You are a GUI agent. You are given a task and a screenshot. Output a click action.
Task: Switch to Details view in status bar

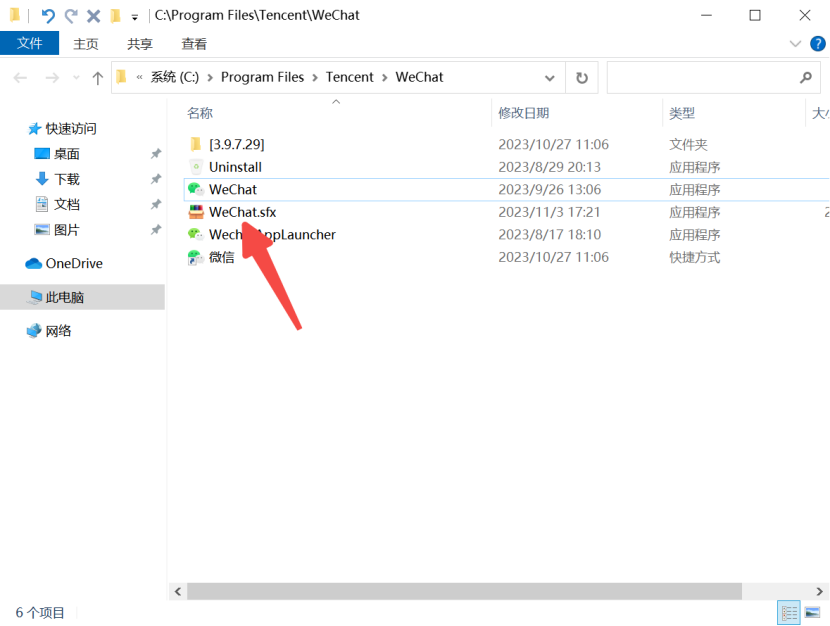[x=789, y=613]
